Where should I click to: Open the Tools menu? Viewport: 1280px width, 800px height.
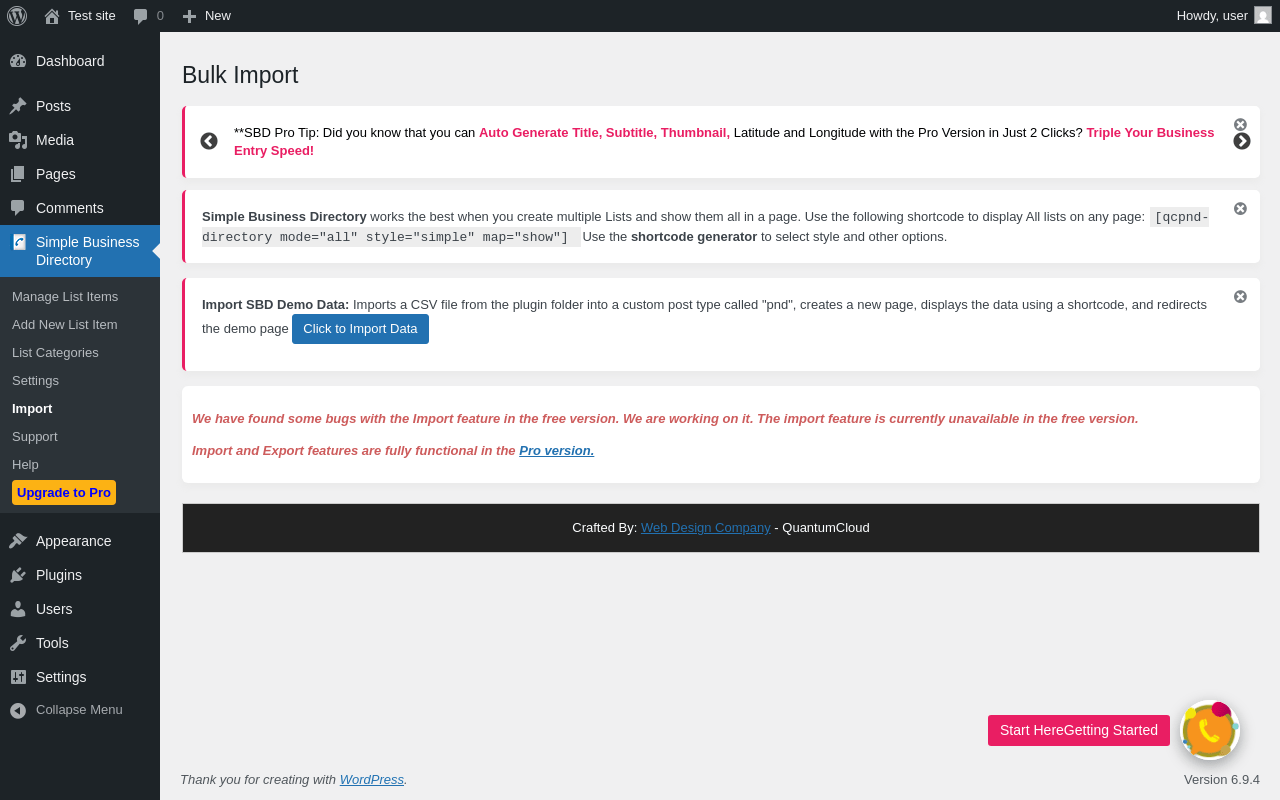[80, 643]
